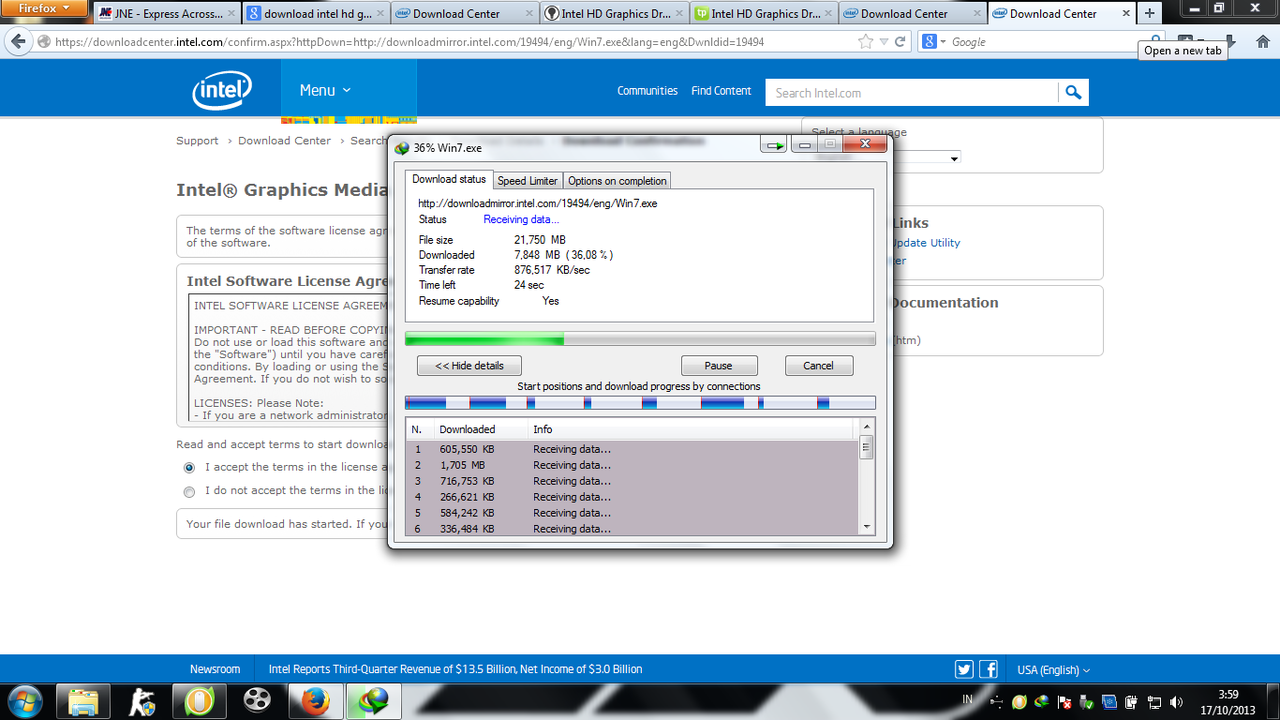The height and width of the screenshot is (720, 1280).
Task: Open Windows Explorer from the taskbar
Action: pos(84,701)
